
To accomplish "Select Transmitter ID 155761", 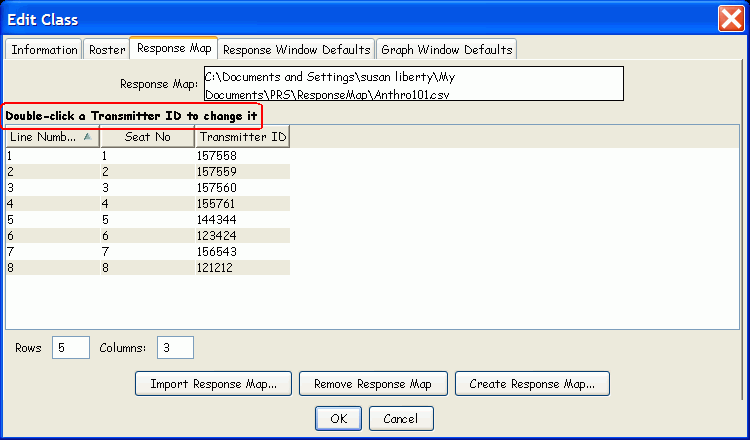I will [243, 204].
